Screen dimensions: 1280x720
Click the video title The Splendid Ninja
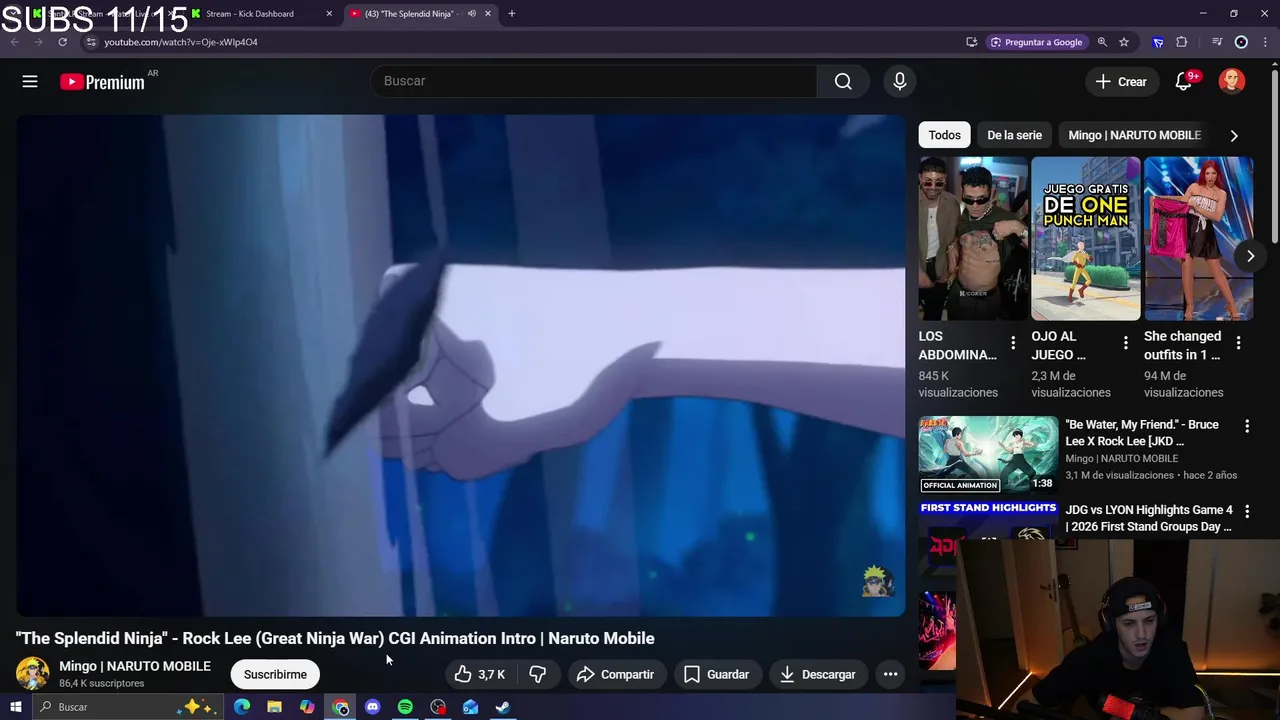pos(335,638)
